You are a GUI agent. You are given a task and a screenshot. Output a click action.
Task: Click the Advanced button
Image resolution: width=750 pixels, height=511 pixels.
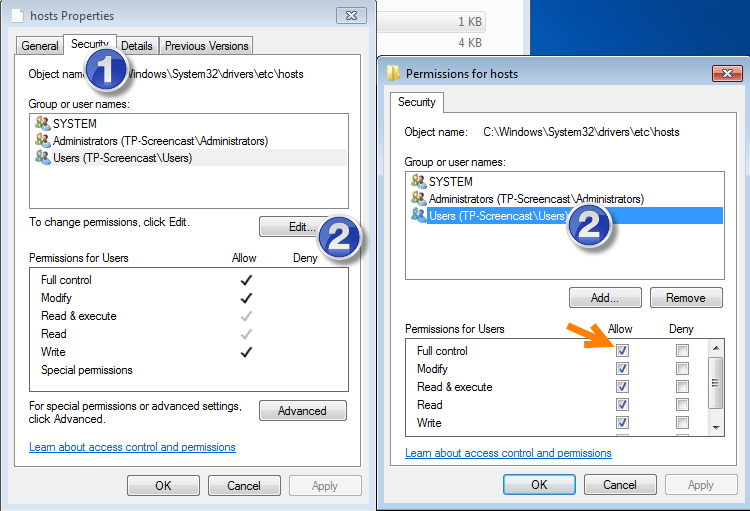(x=302, y=411)
